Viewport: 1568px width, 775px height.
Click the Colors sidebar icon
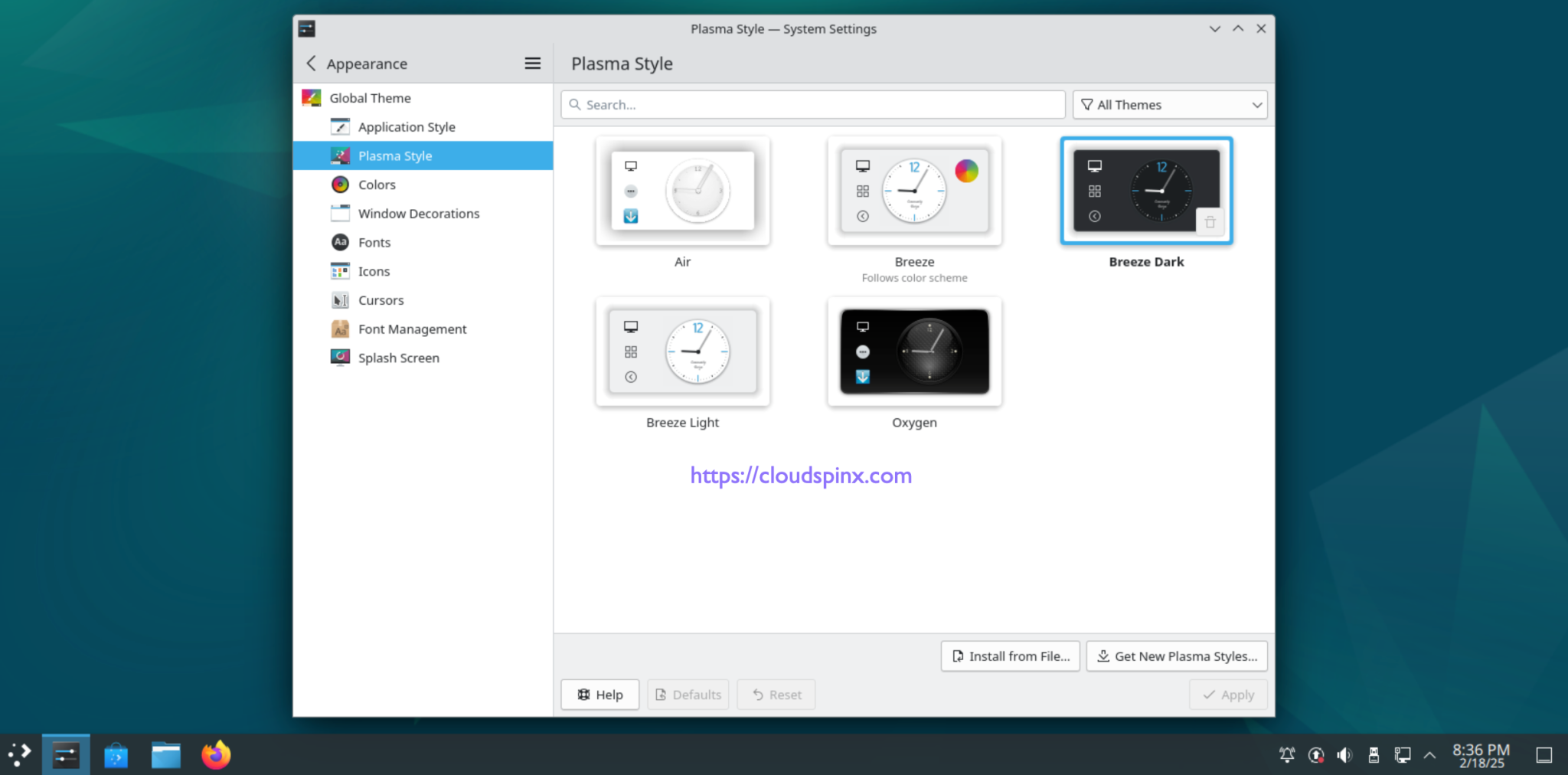point(340,184)
